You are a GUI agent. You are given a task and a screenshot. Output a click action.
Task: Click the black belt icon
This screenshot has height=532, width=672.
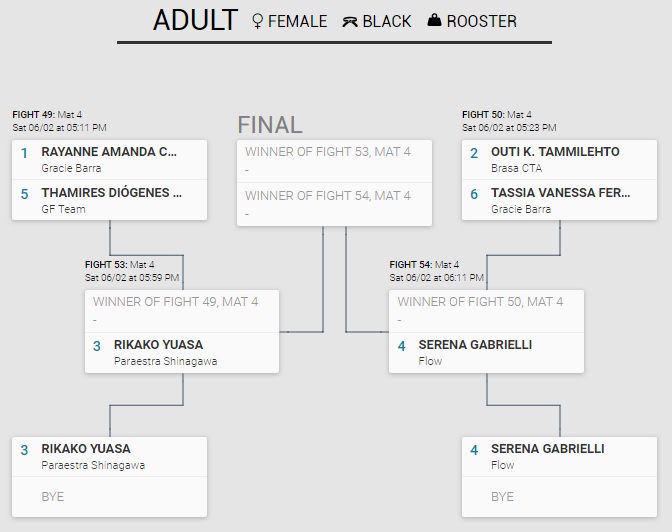[x=350, y=21]
